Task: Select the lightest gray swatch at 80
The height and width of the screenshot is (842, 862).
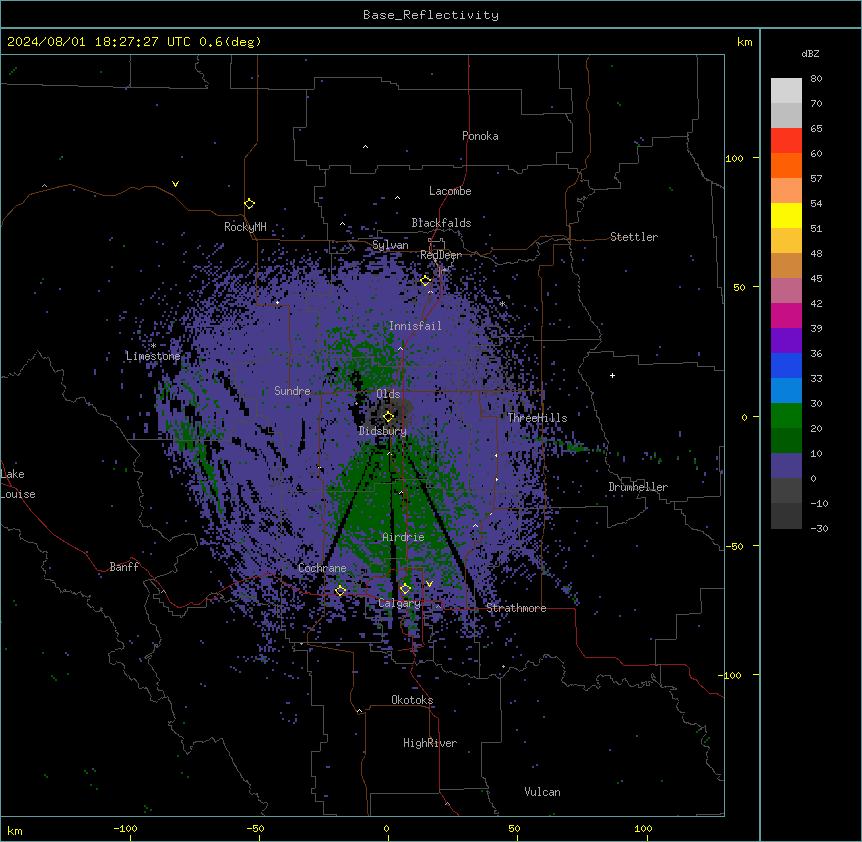Action: tap(786, 91)
